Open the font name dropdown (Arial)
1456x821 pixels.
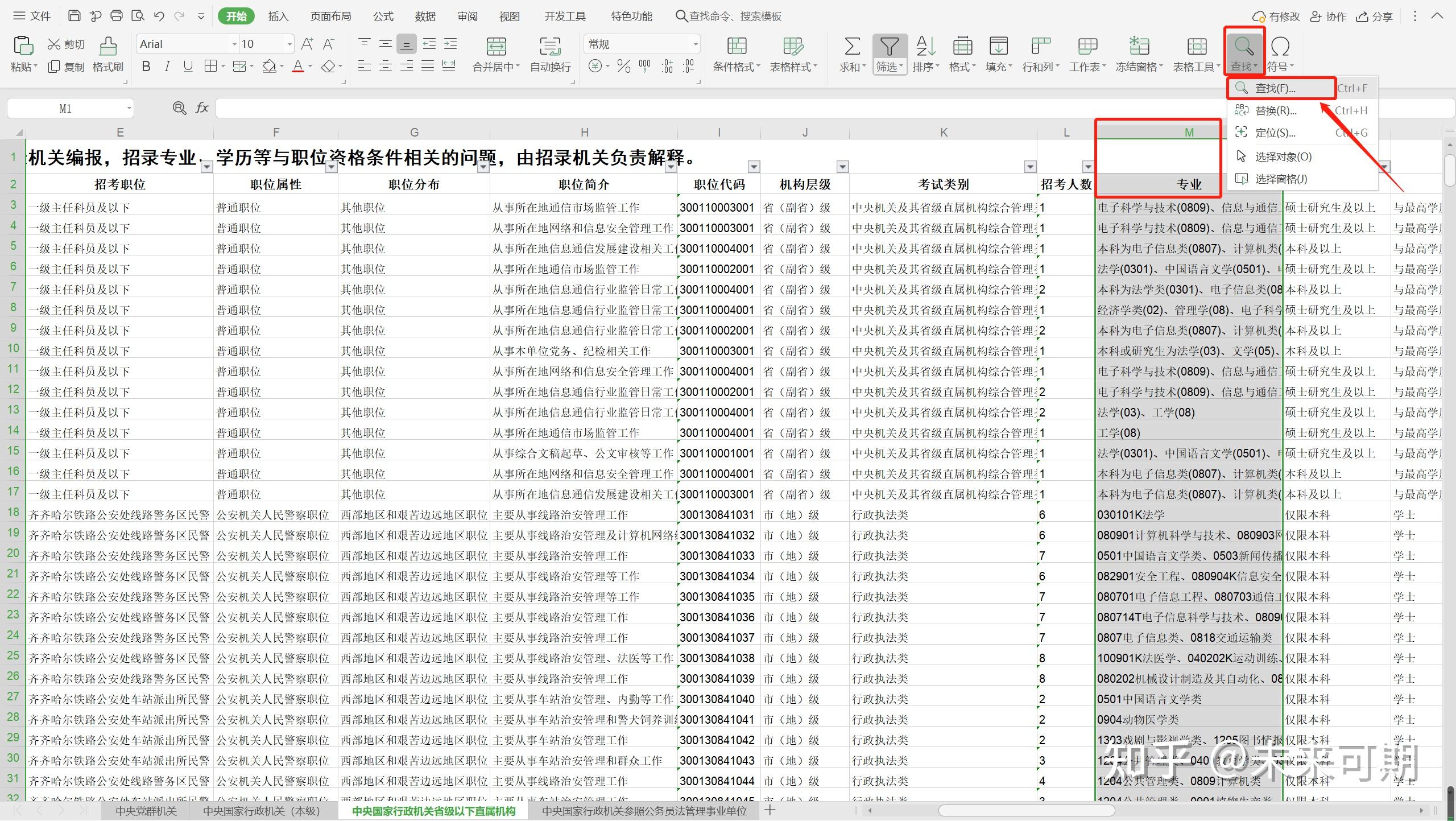tap(234, 44)
